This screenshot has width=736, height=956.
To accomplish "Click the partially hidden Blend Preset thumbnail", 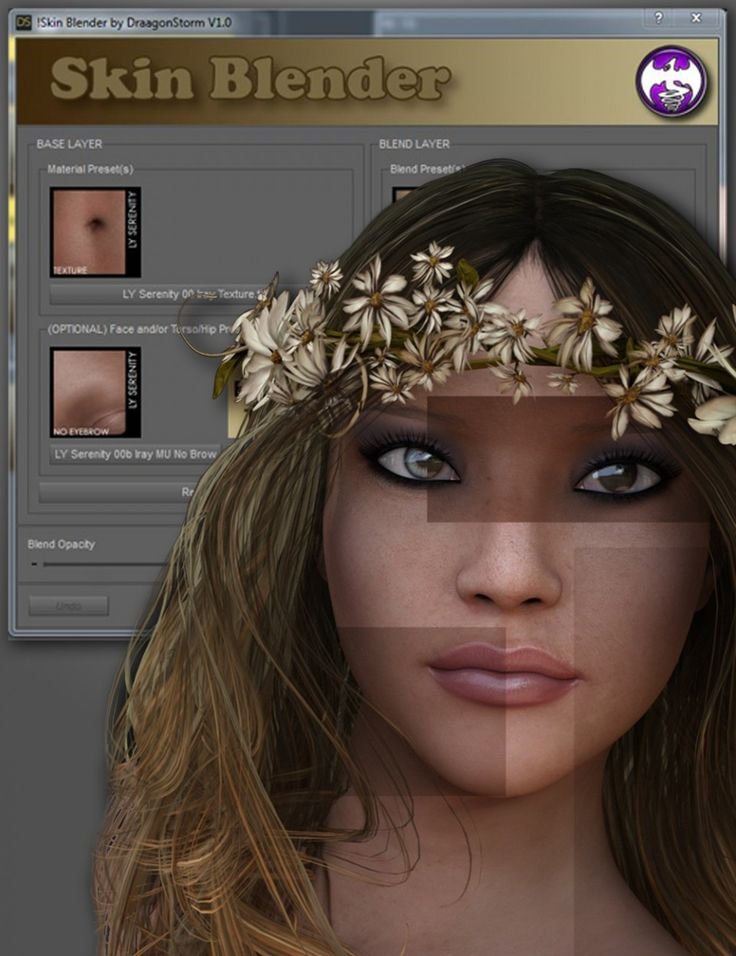I will tap(400, 192).
